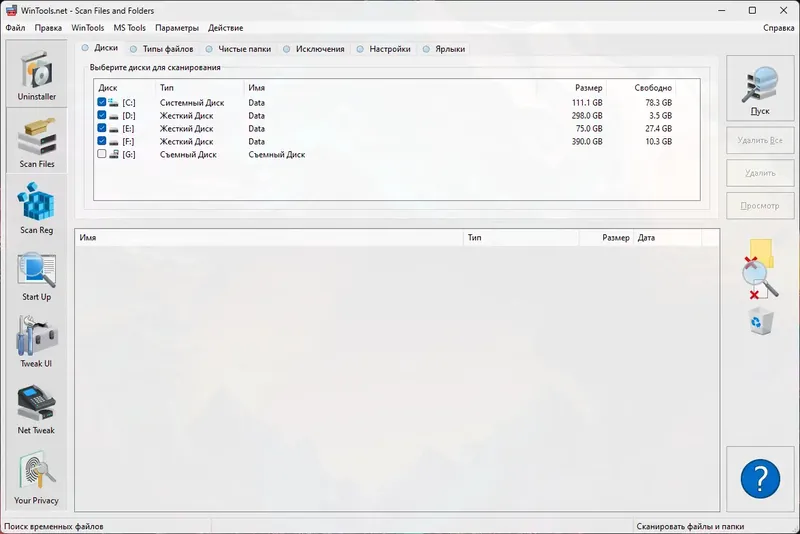The height and width of the screenshot is (534, 800).
Task: Sort results by the Дата column header
Action: tap(667, 238)
